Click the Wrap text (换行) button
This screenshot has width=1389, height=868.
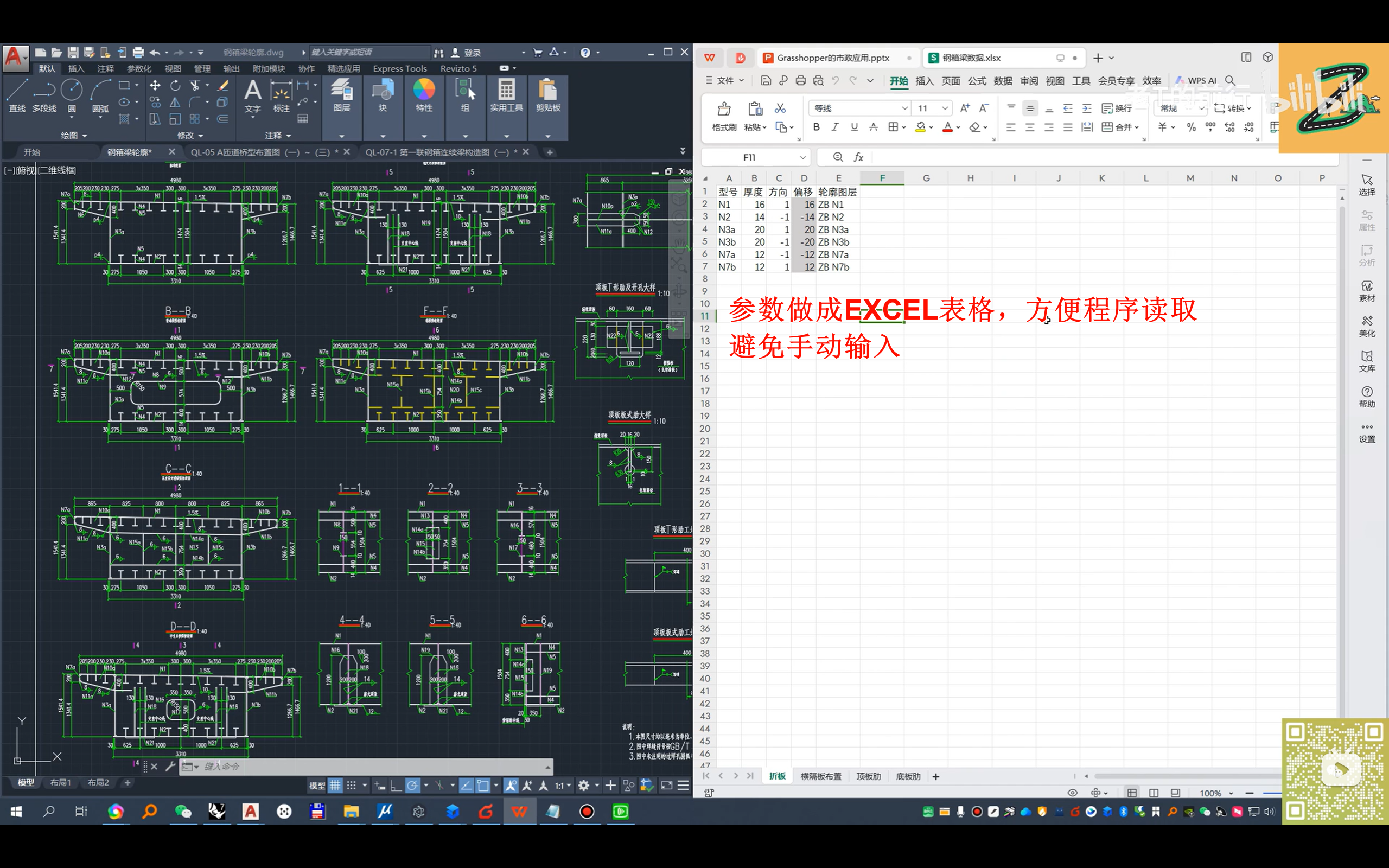[1117, 108]
